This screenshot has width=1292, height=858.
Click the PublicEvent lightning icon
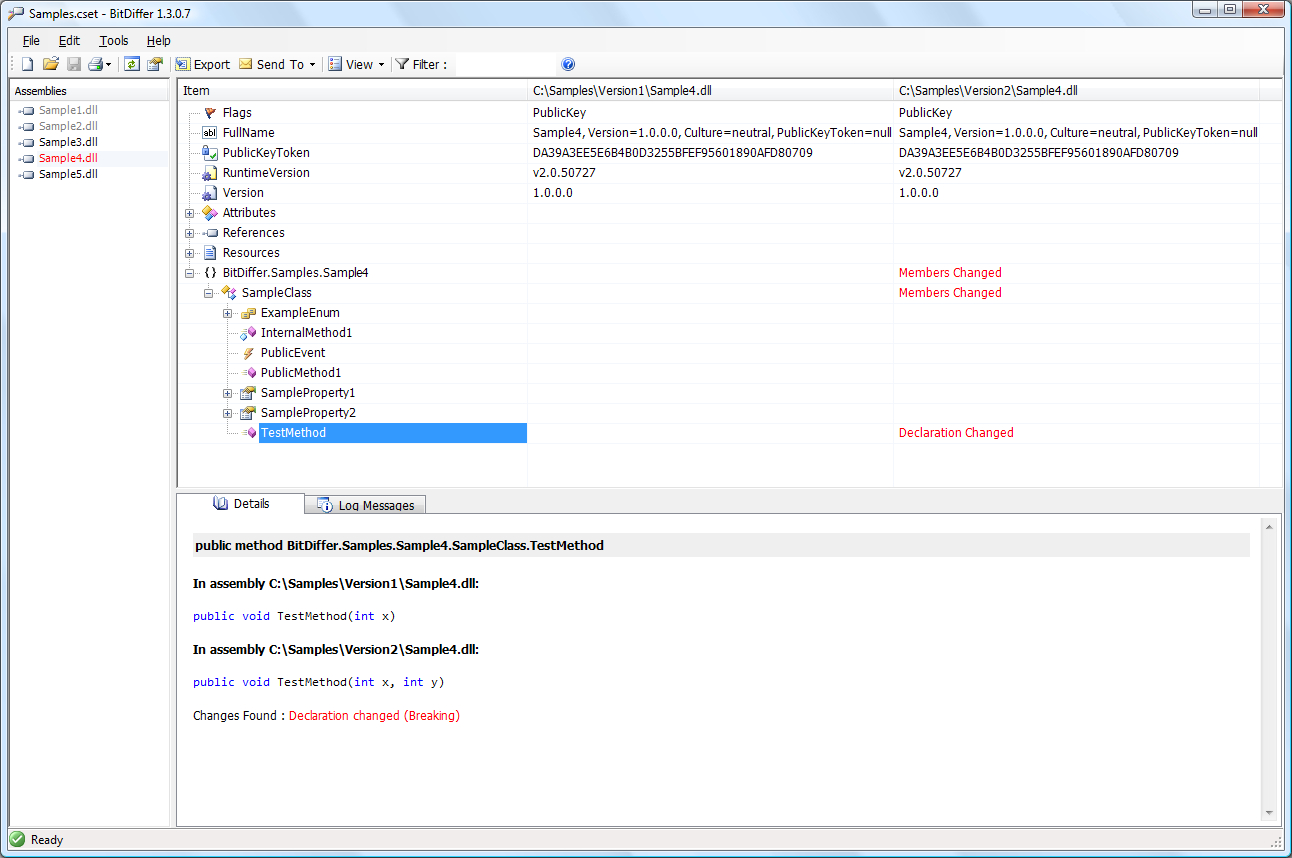[248, 353]
